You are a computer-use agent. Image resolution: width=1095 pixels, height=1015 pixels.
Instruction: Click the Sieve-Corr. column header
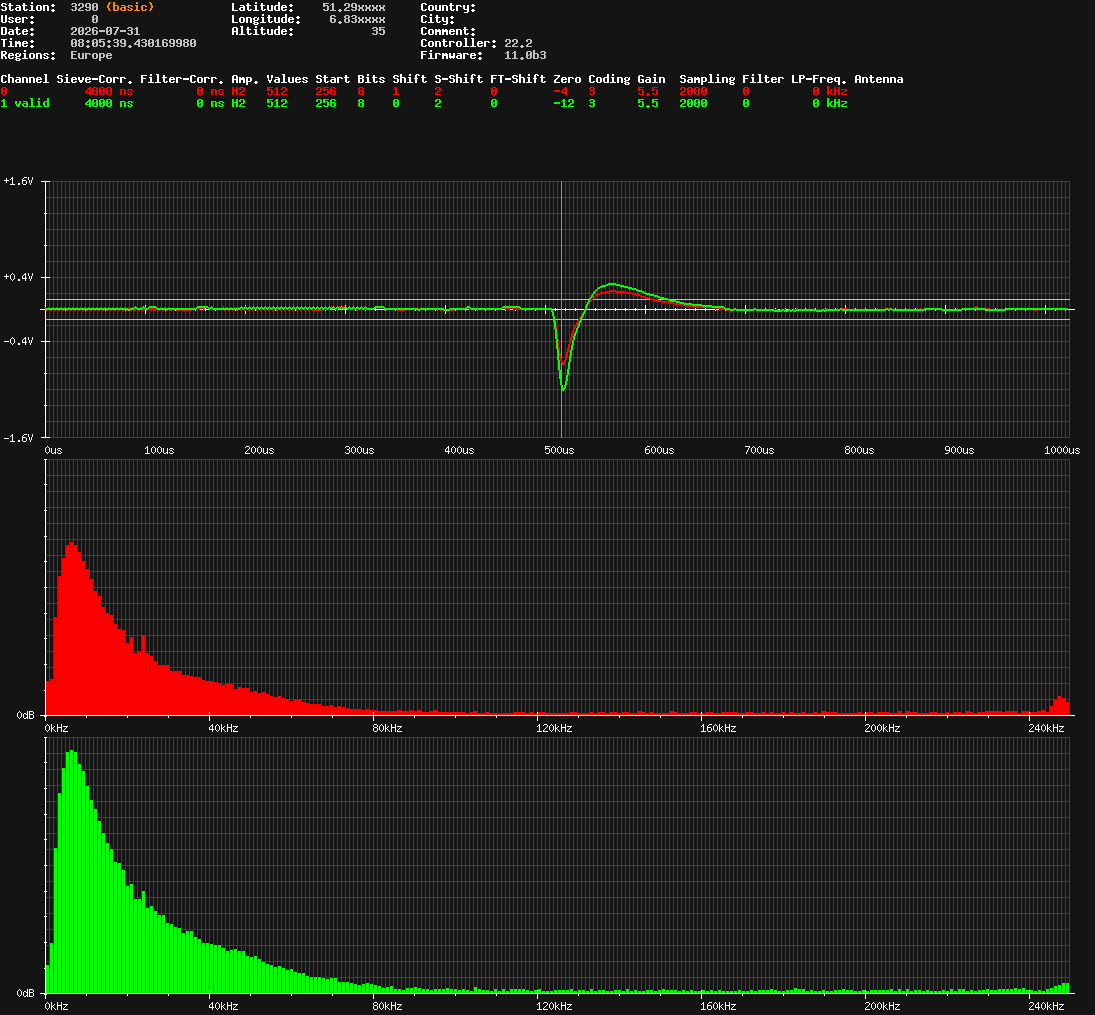[x=94, y=79]
